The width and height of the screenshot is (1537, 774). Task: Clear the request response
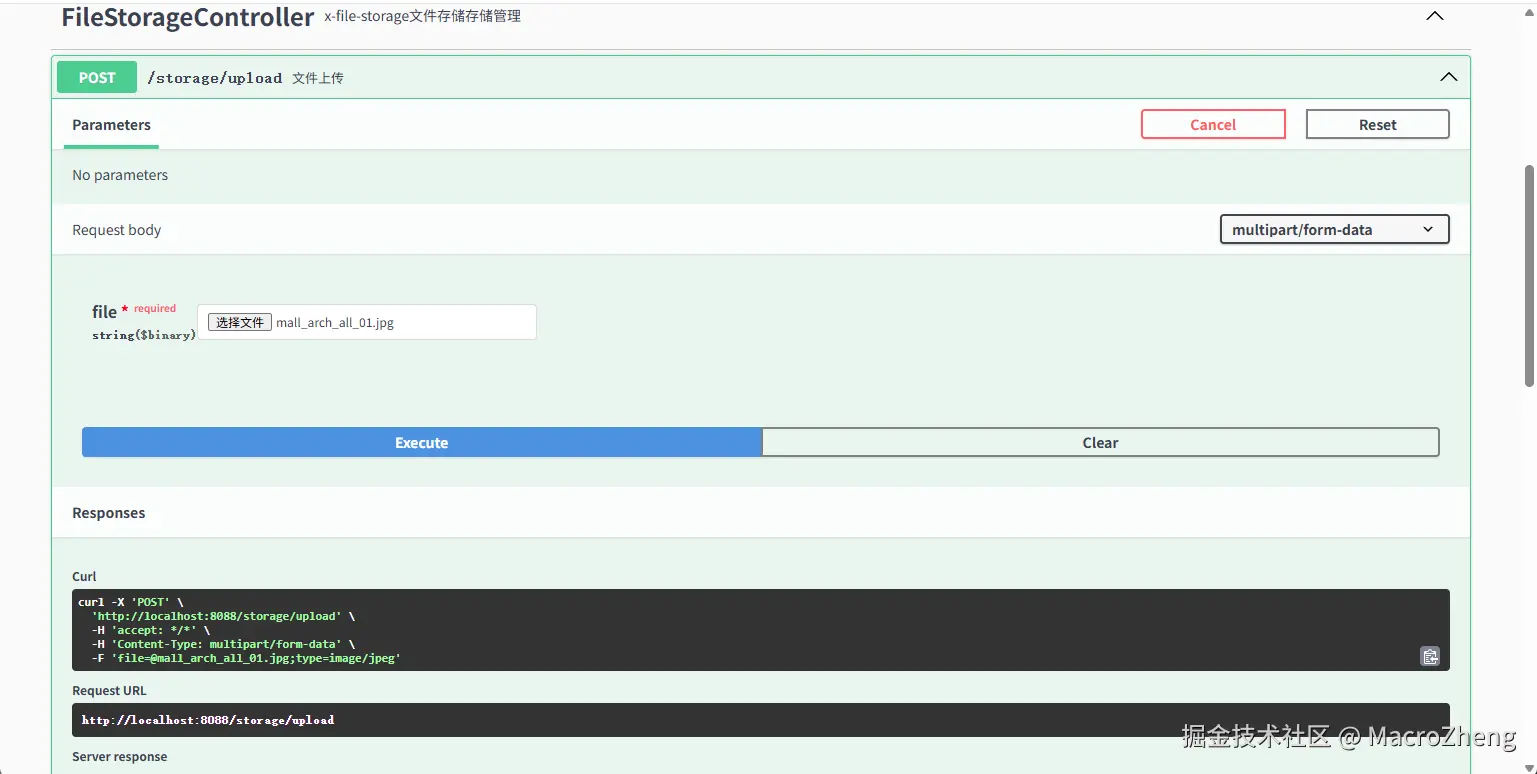pyautogui.click(x=1100, y=442)
